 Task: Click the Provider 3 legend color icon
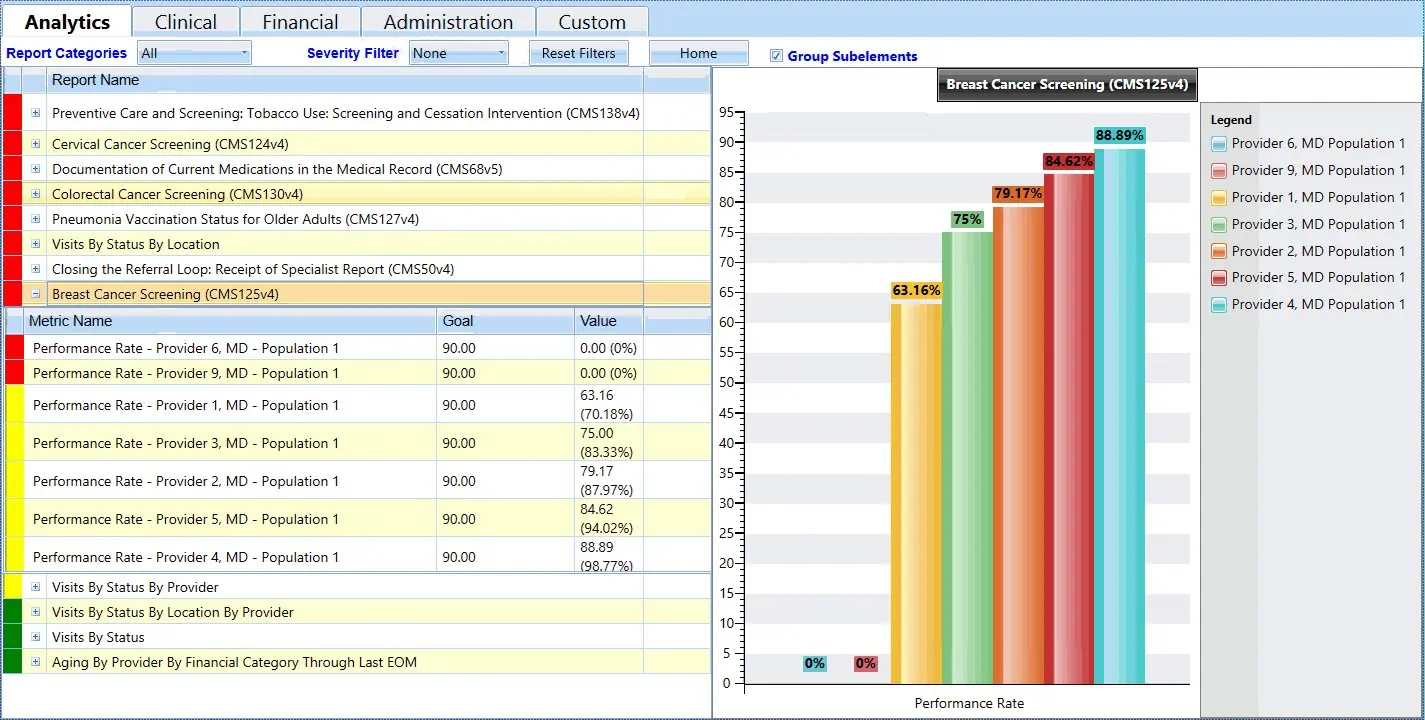[x=1218, y=224]
